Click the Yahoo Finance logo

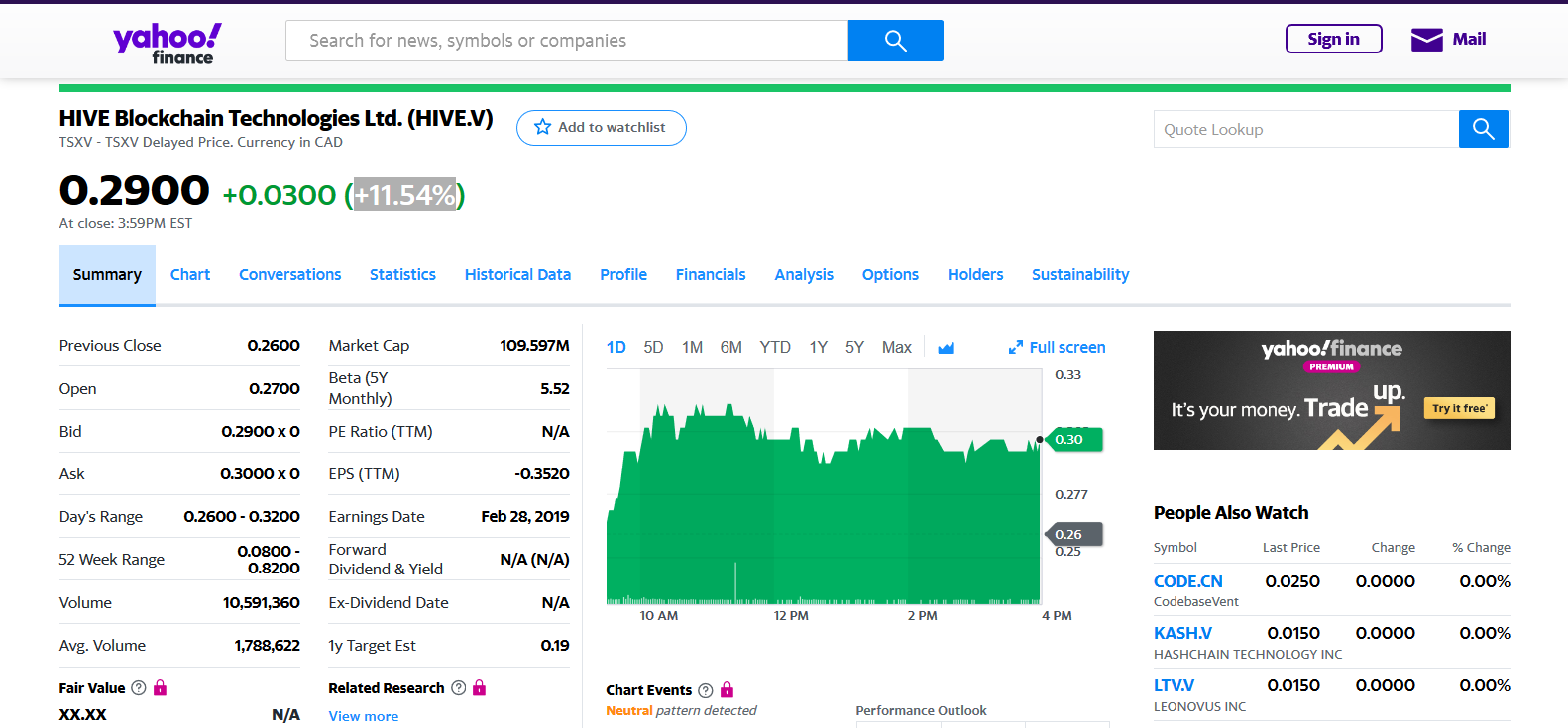[x=168, y=44]
